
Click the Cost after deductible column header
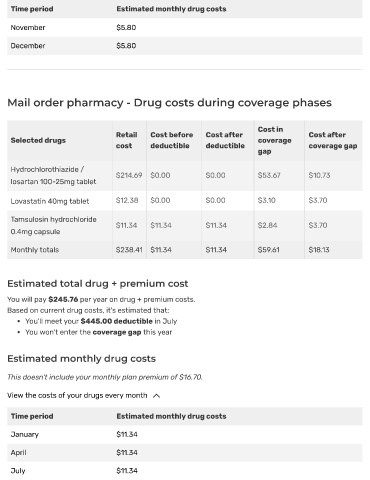225,140
